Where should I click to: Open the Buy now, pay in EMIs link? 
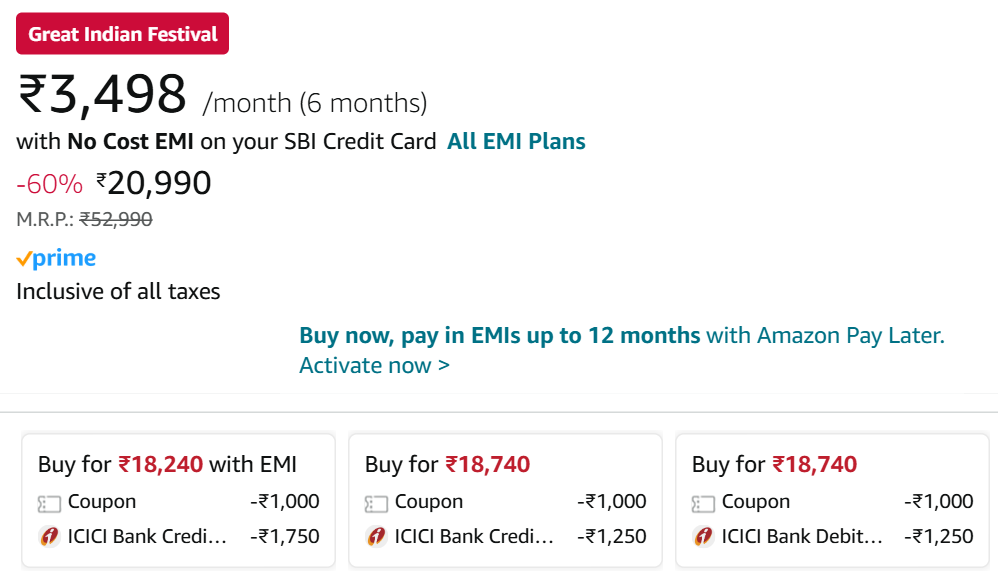pos(499,336)
